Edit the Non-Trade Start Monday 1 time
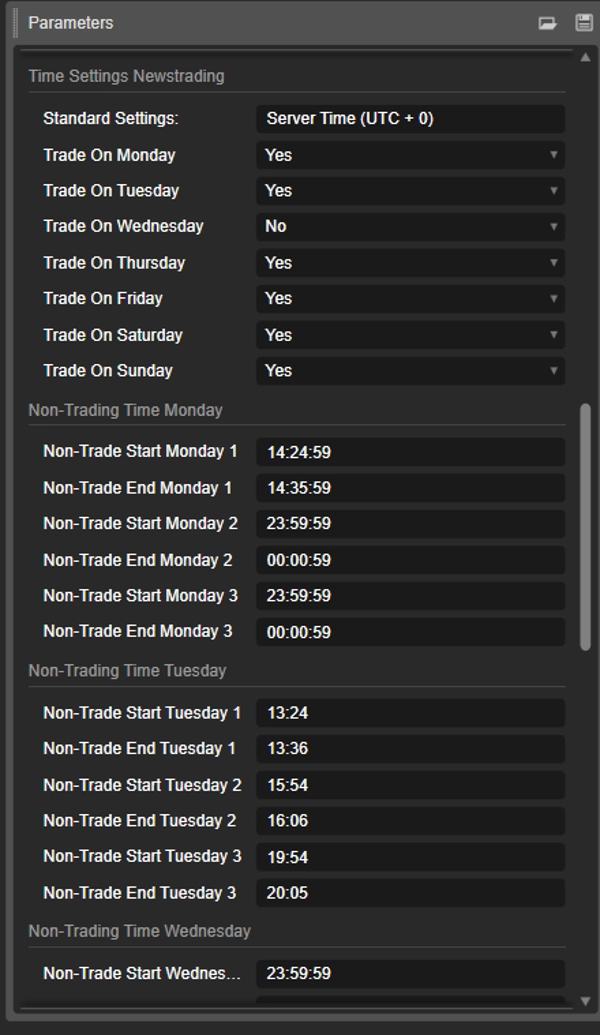Image resolution: width=600 pixels, height=1035 pixels. pyautogui.click(x=410, y=451)
